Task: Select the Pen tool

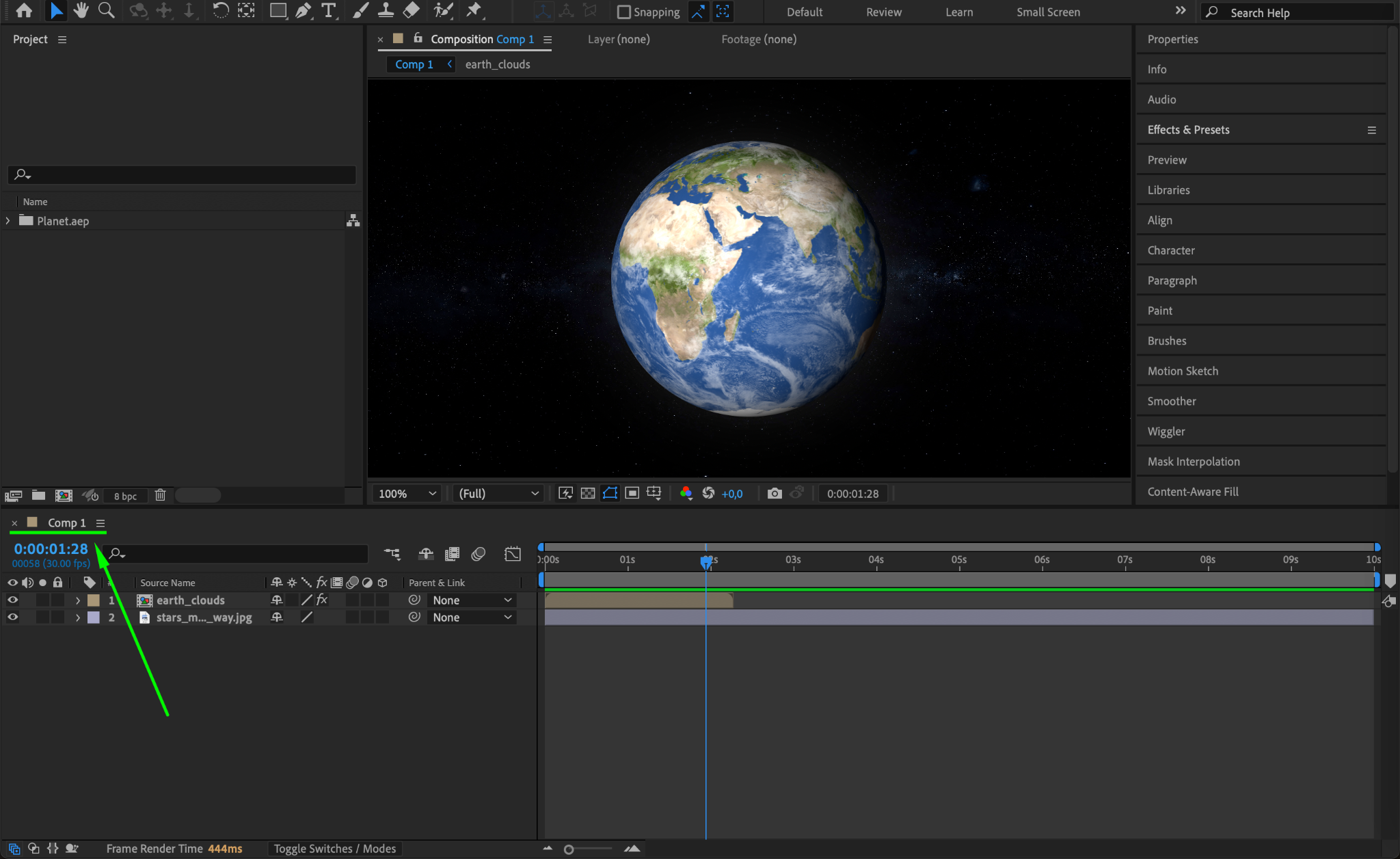Action: click(303, 10)
